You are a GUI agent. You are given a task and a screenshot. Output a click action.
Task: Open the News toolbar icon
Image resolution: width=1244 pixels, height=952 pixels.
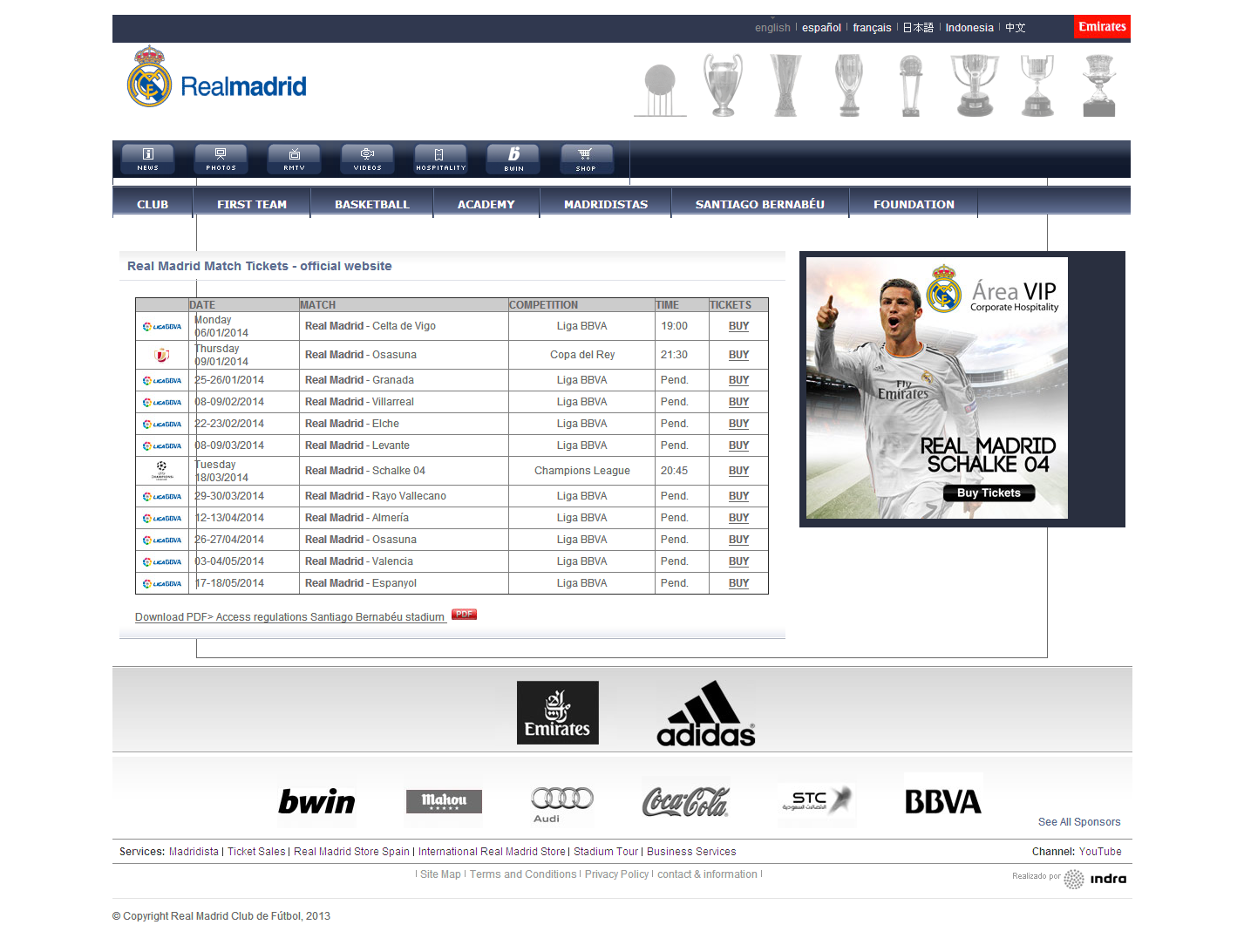(147, 159)
